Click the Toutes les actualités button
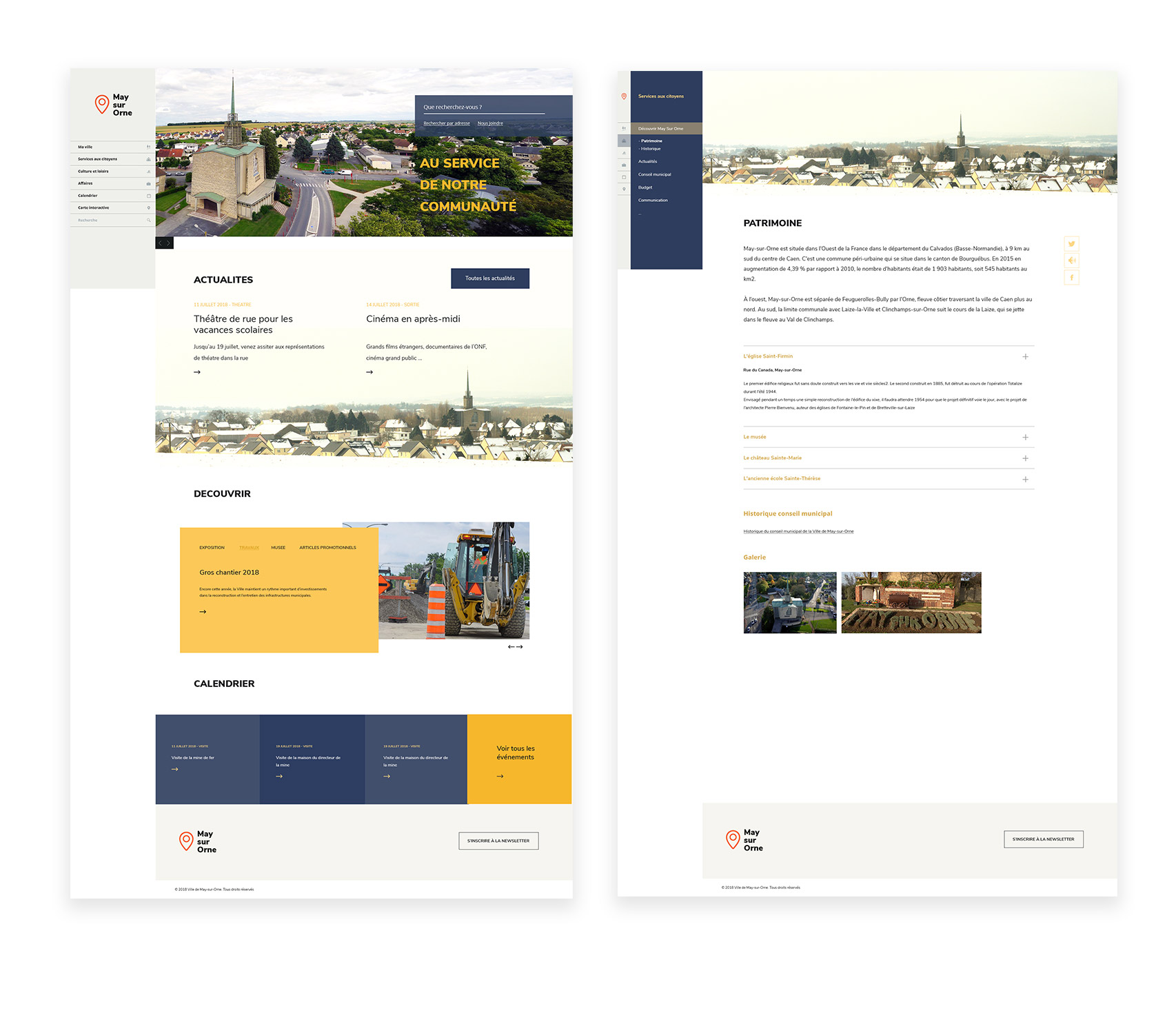This screenshot has width=1176, height=1035. coord(489,278)
